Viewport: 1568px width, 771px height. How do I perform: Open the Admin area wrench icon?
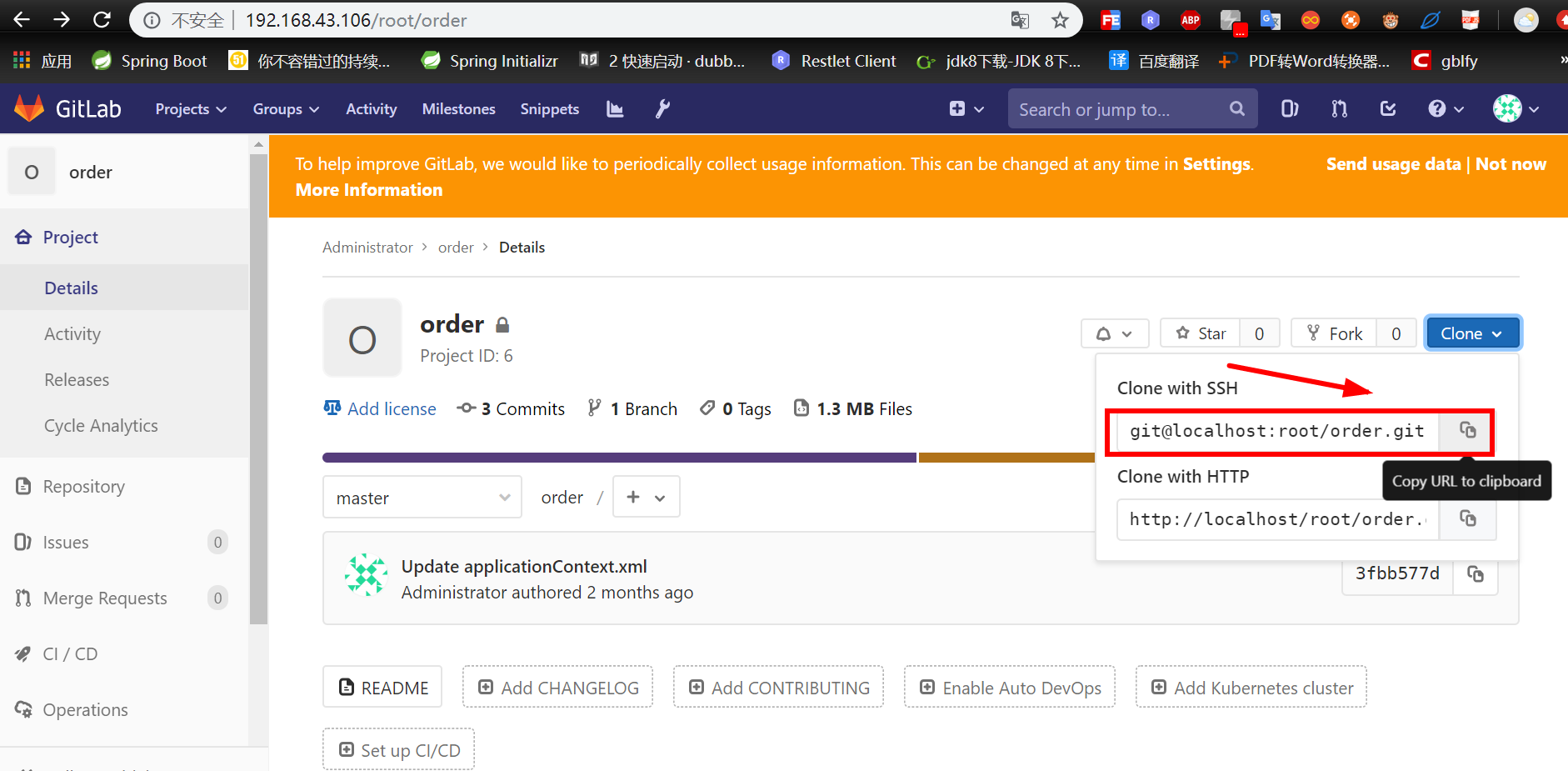[x=662, y=109]
